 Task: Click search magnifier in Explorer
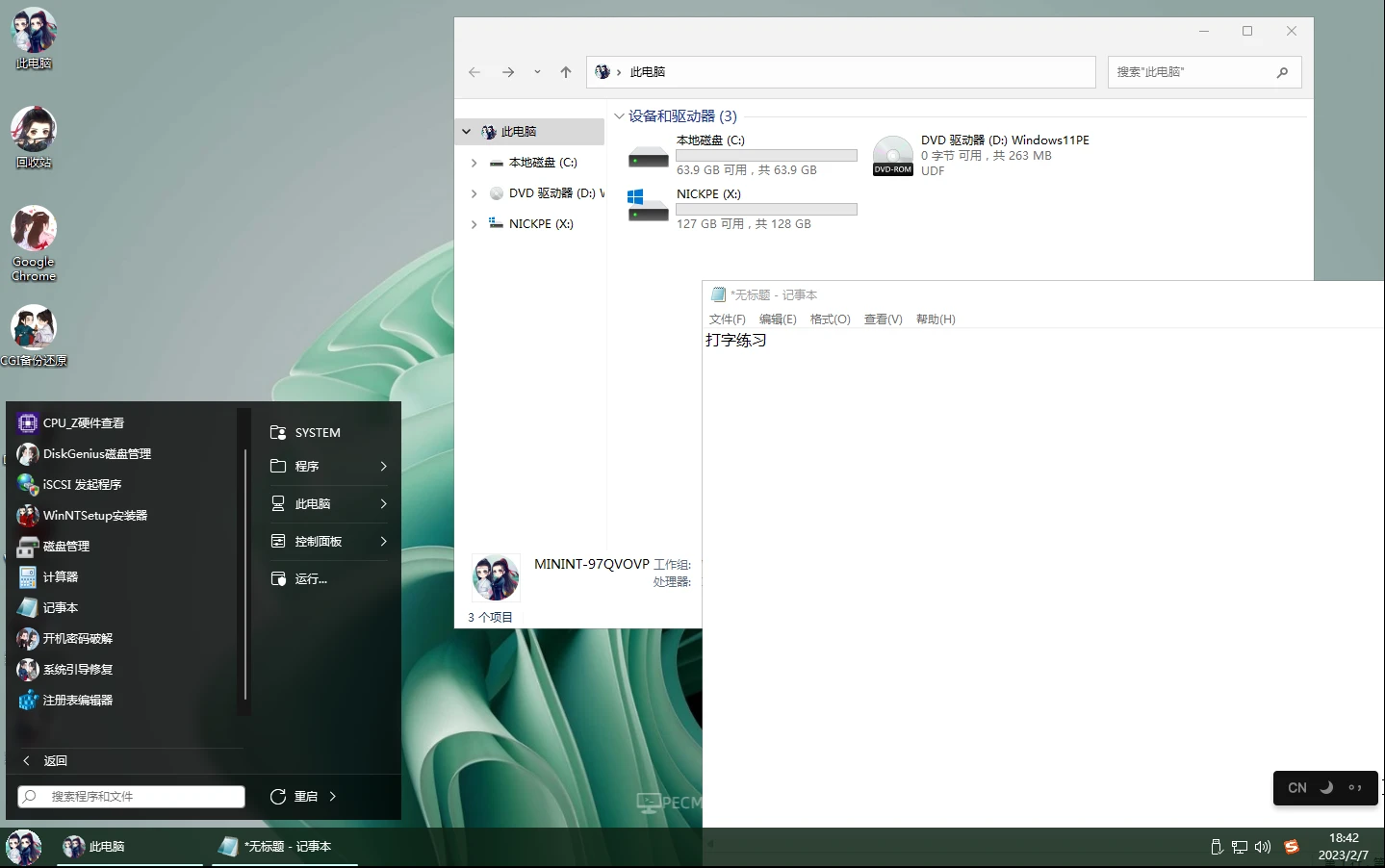[x=1282, y=72]
